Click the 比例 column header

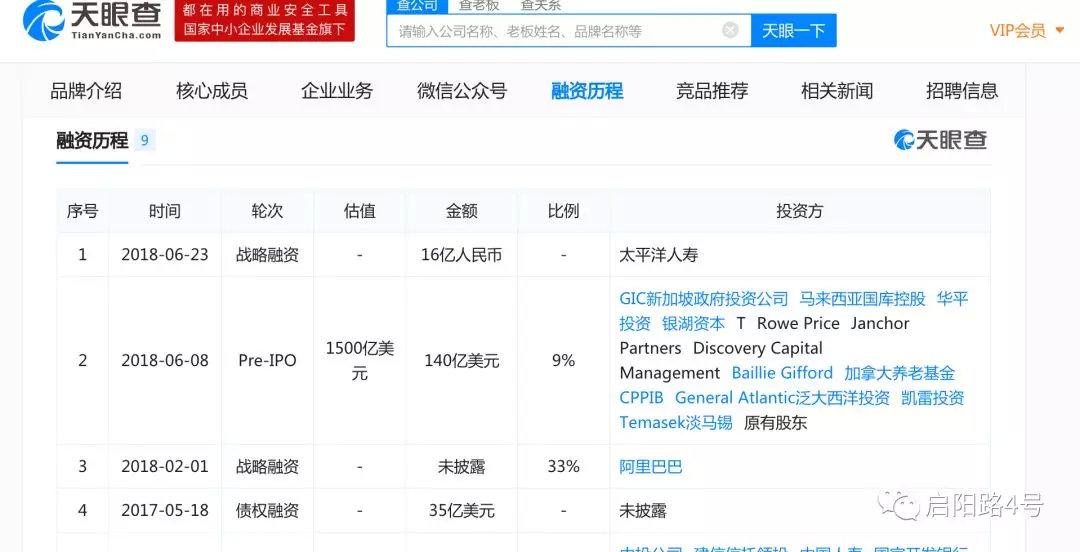pyautogui.click(x=563, y=211)
